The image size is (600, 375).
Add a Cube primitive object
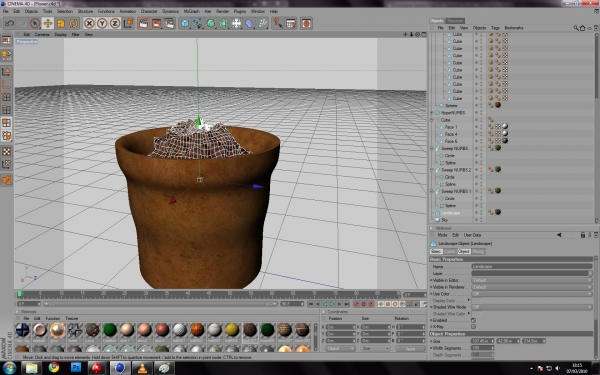185,23
